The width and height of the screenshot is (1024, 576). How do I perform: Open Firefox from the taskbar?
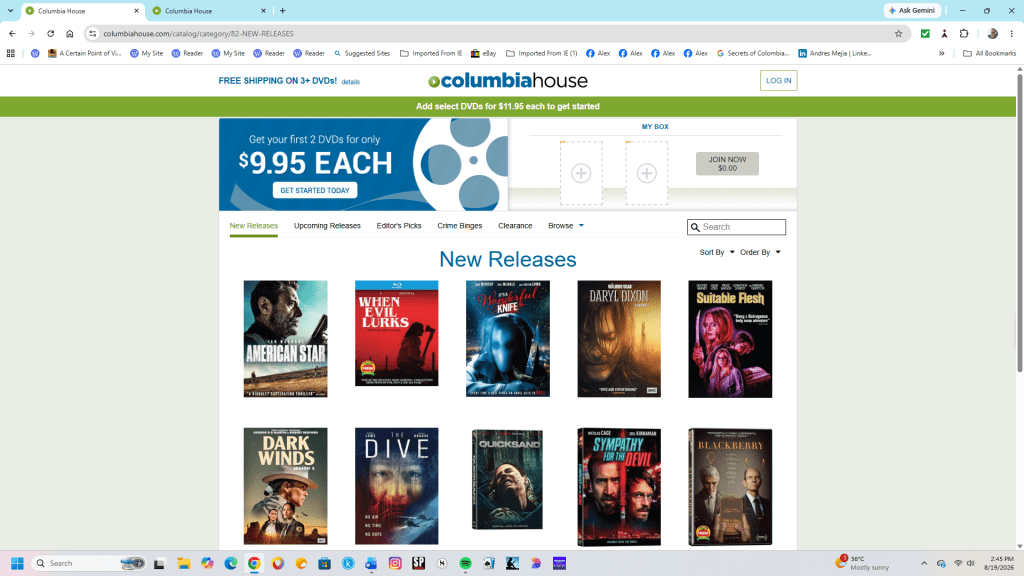tap(278, 563)
